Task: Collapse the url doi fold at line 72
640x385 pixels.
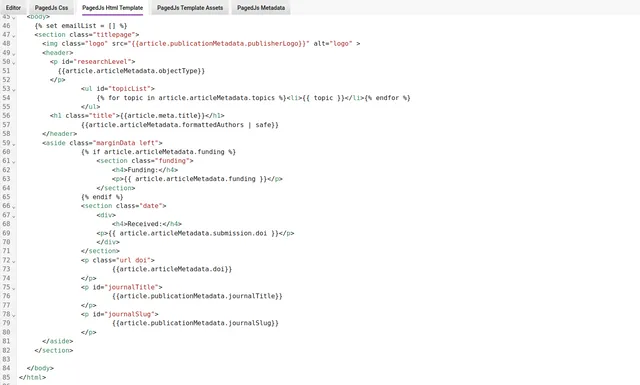Action: pos(14,261)
